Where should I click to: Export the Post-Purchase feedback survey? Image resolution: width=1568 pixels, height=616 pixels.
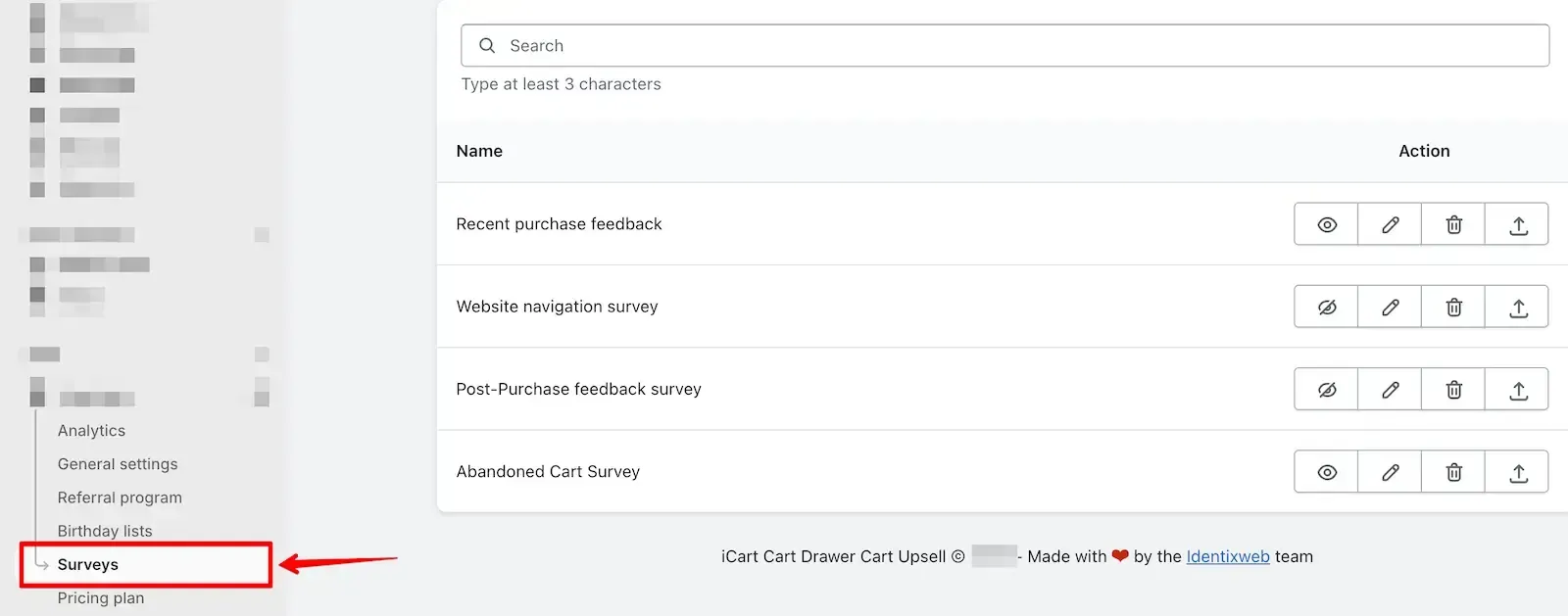1517,389
